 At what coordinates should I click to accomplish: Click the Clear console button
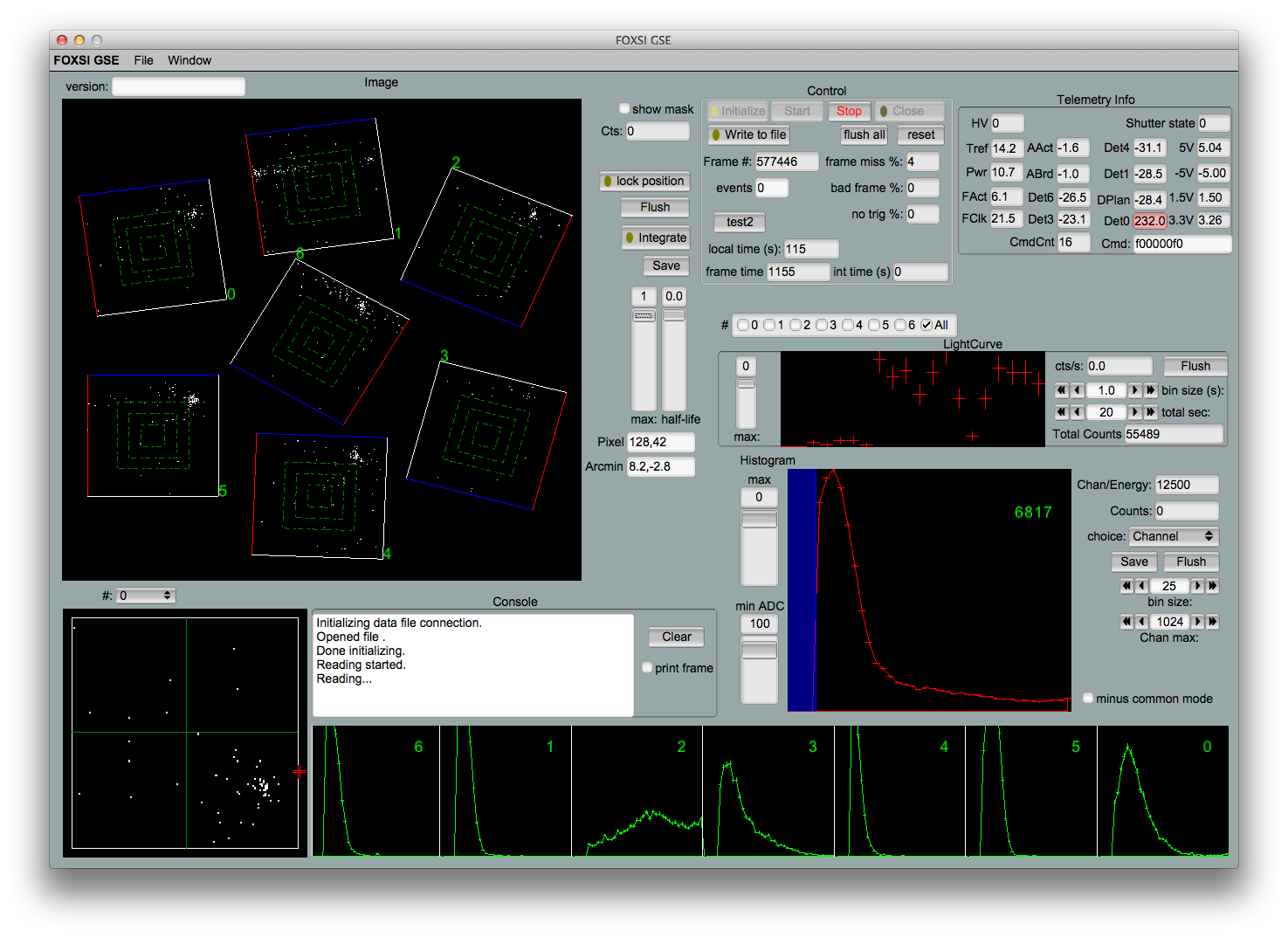pos(676,637)
